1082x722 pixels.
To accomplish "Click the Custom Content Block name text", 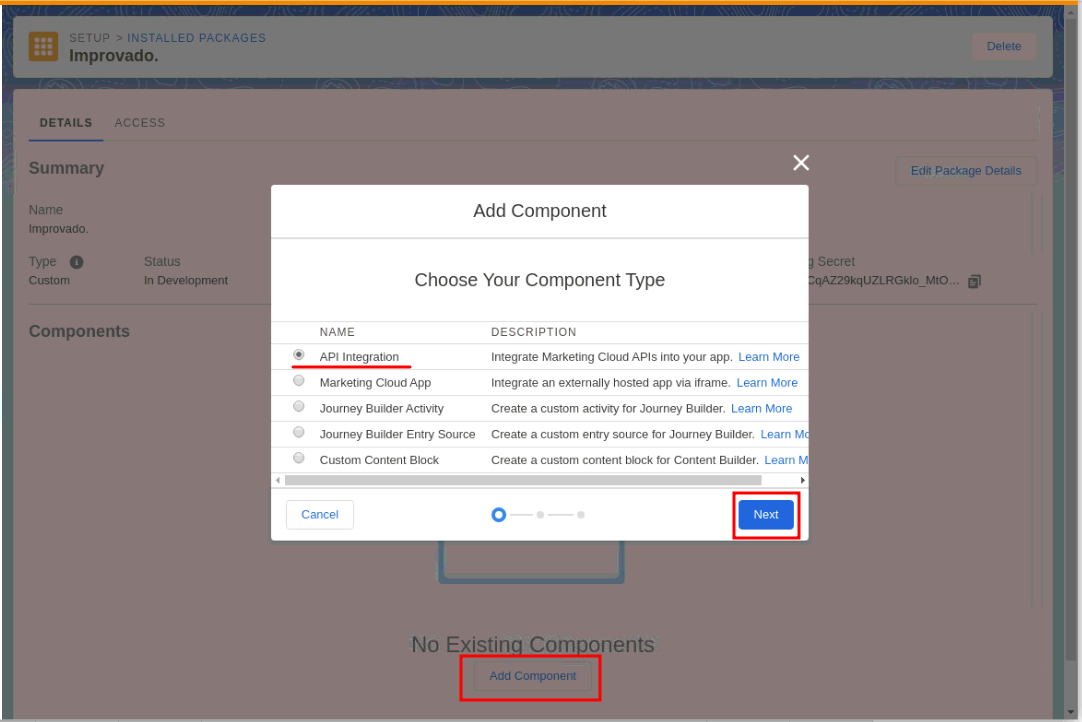I will (379, 460).
